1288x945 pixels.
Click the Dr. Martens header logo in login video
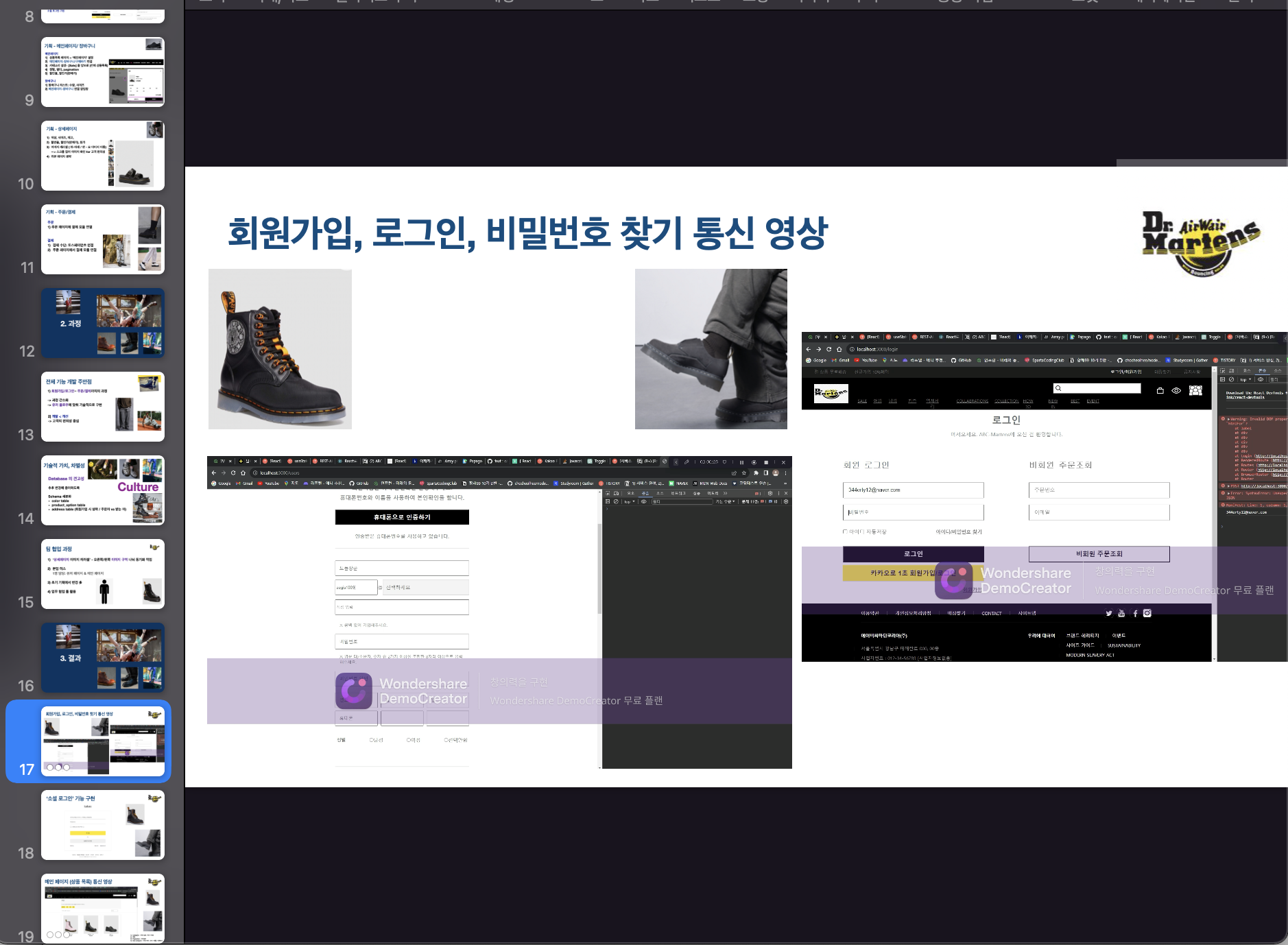[x=831, y=393]
